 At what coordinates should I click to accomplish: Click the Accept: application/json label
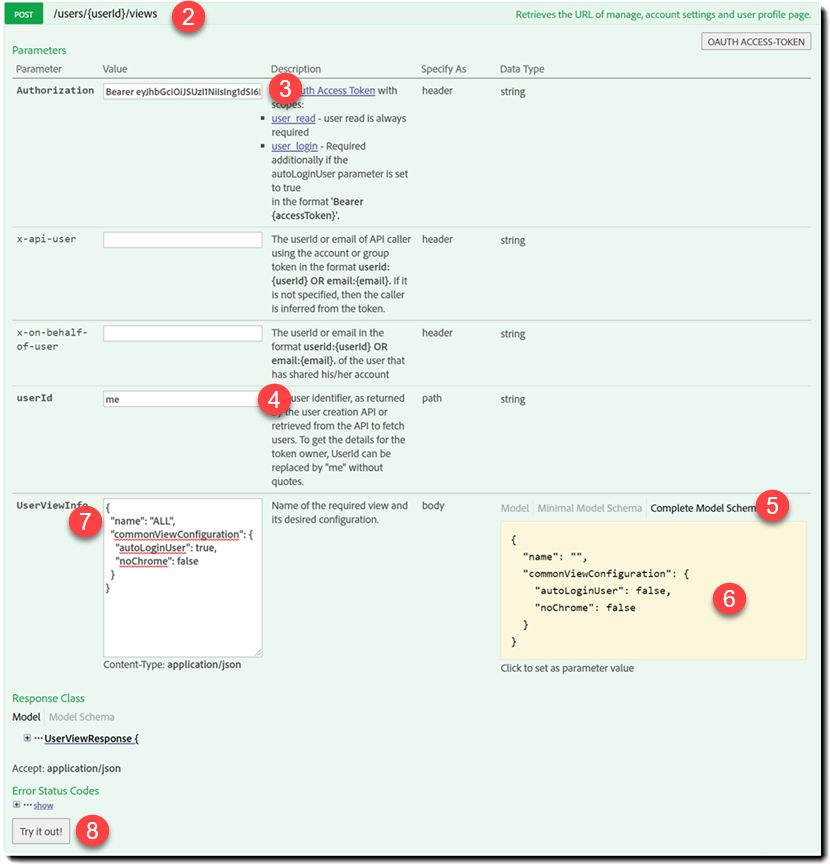click(x=66, y=768)
